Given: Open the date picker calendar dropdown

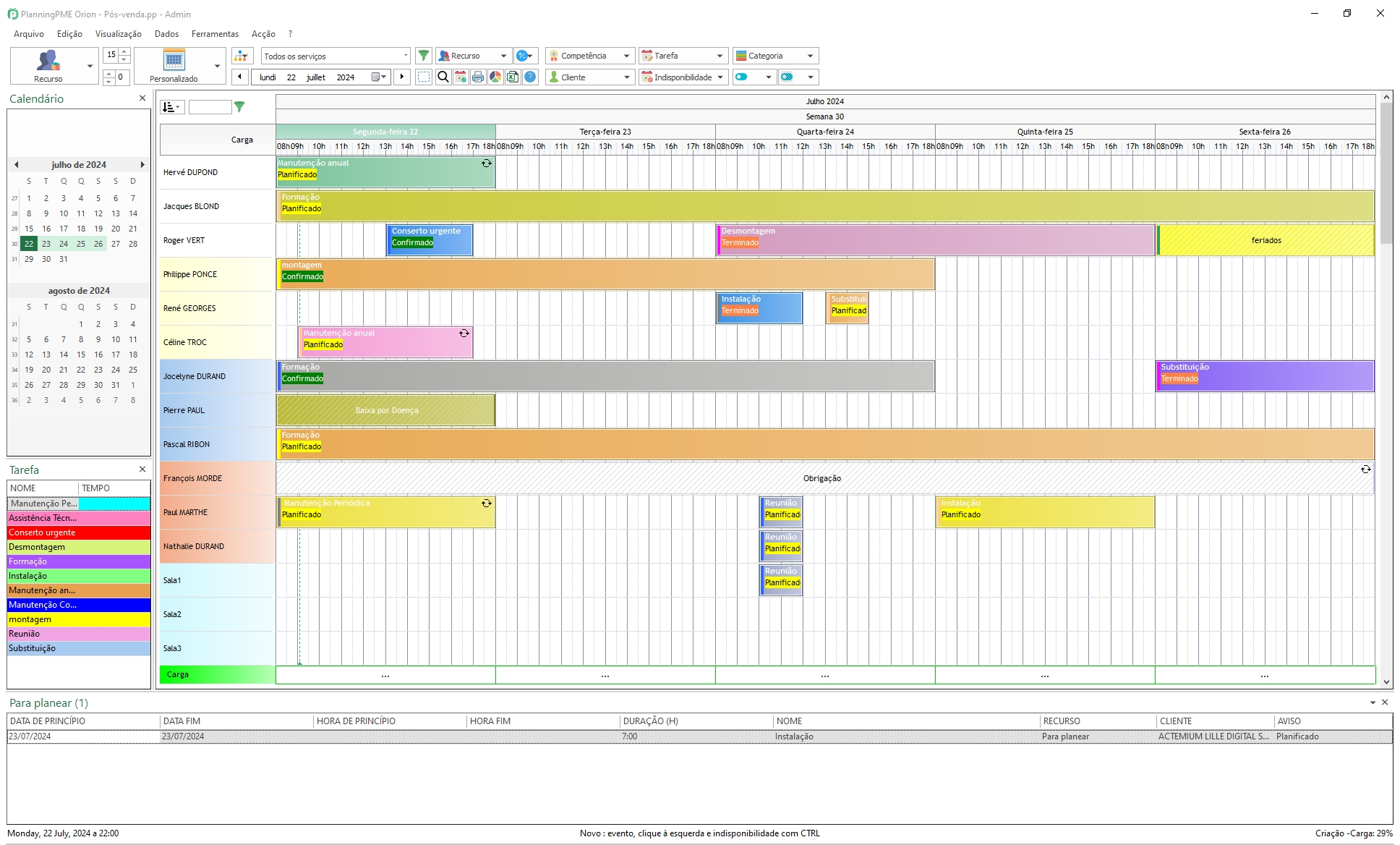Looking at the screenshot, I should click(380, 77).
